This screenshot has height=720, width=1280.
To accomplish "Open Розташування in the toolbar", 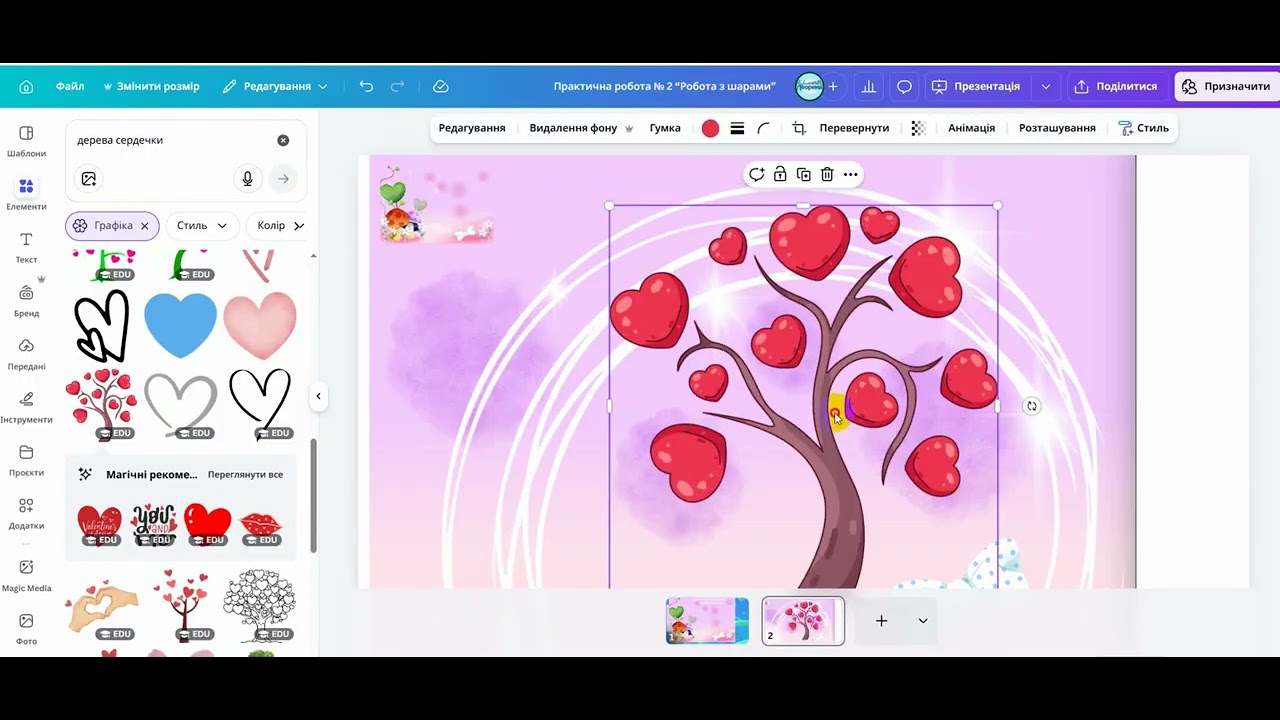I will point(1057,128).
